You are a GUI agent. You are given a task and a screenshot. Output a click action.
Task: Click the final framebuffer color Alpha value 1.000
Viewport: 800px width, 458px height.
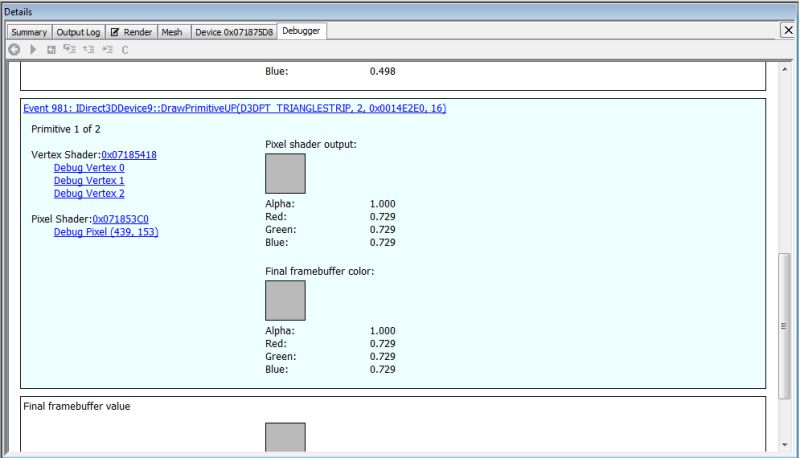[x=383, y=331]
